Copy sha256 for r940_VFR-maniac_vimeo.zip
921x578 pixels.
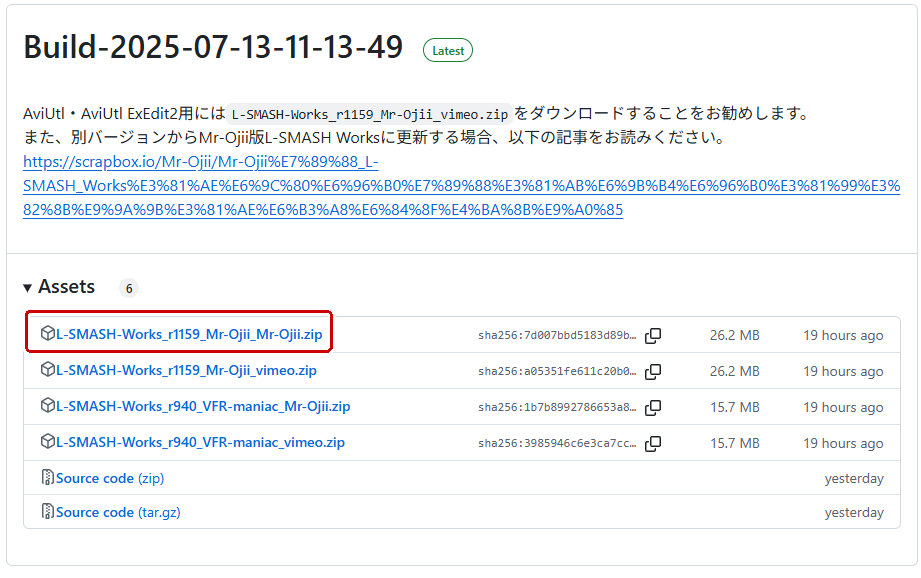click(653, 443)
